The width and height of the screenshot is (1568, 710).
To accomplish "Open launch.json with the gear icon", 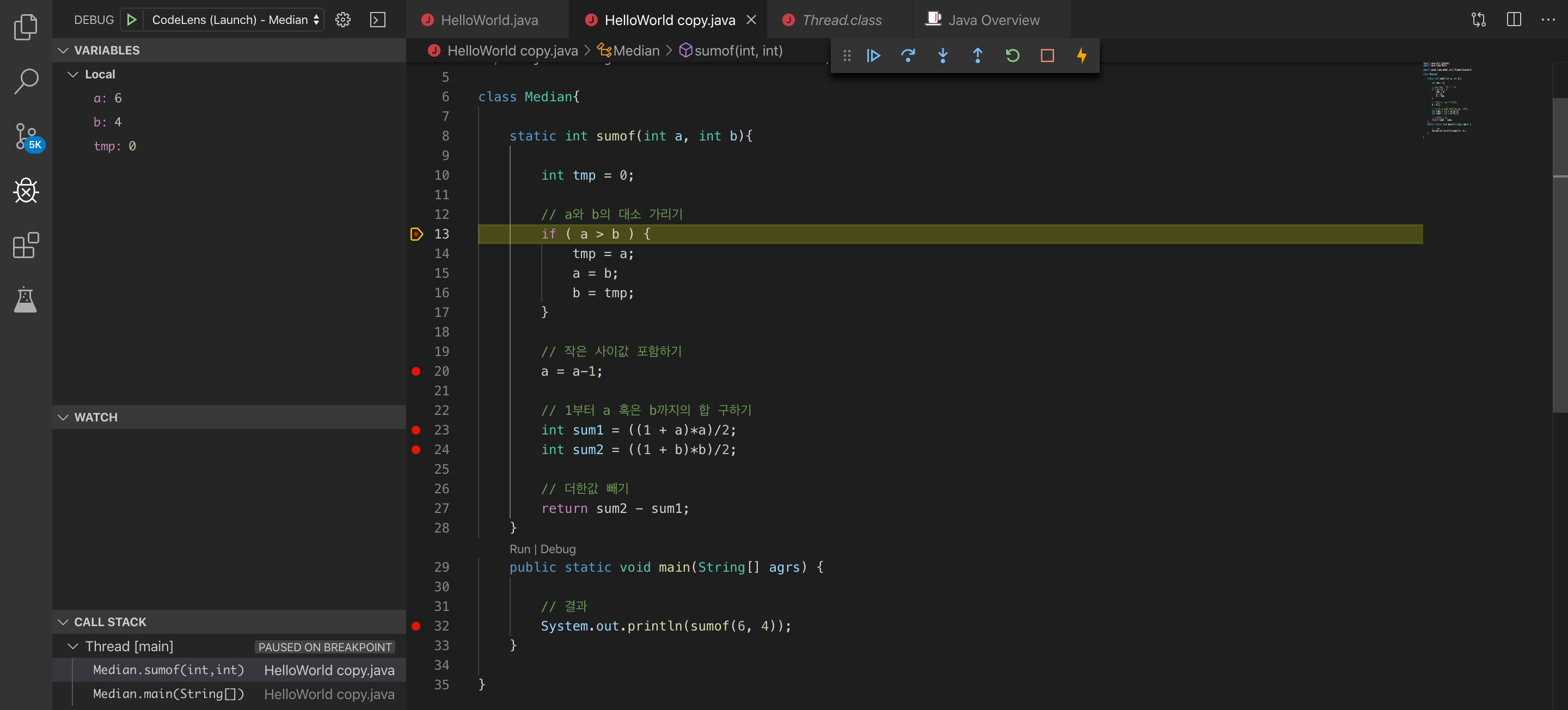I will coord(342,20).
